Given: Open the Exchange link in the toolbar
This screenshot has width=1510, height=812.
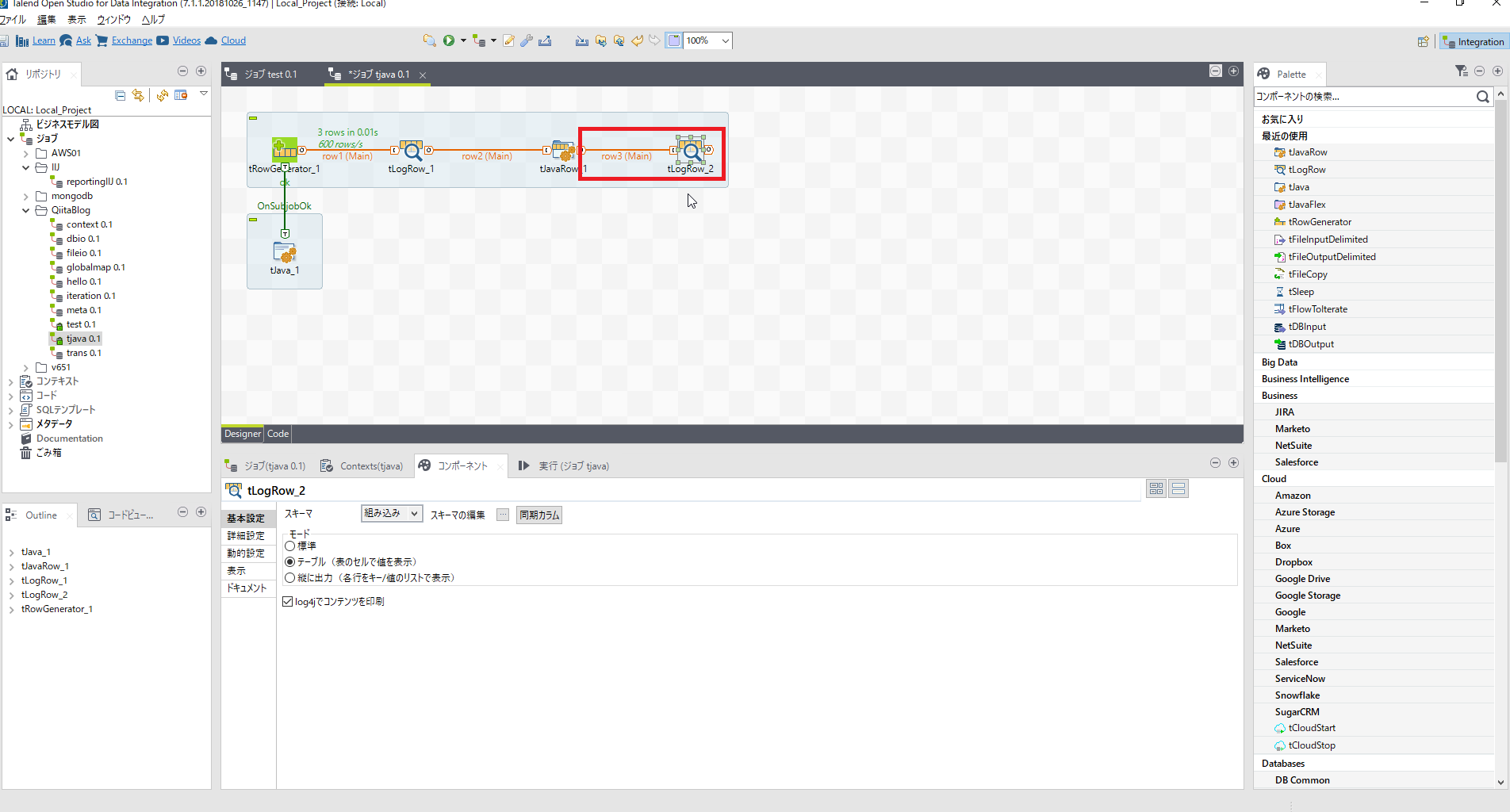Looking at the screenshot, I should (x=132, y=40).
